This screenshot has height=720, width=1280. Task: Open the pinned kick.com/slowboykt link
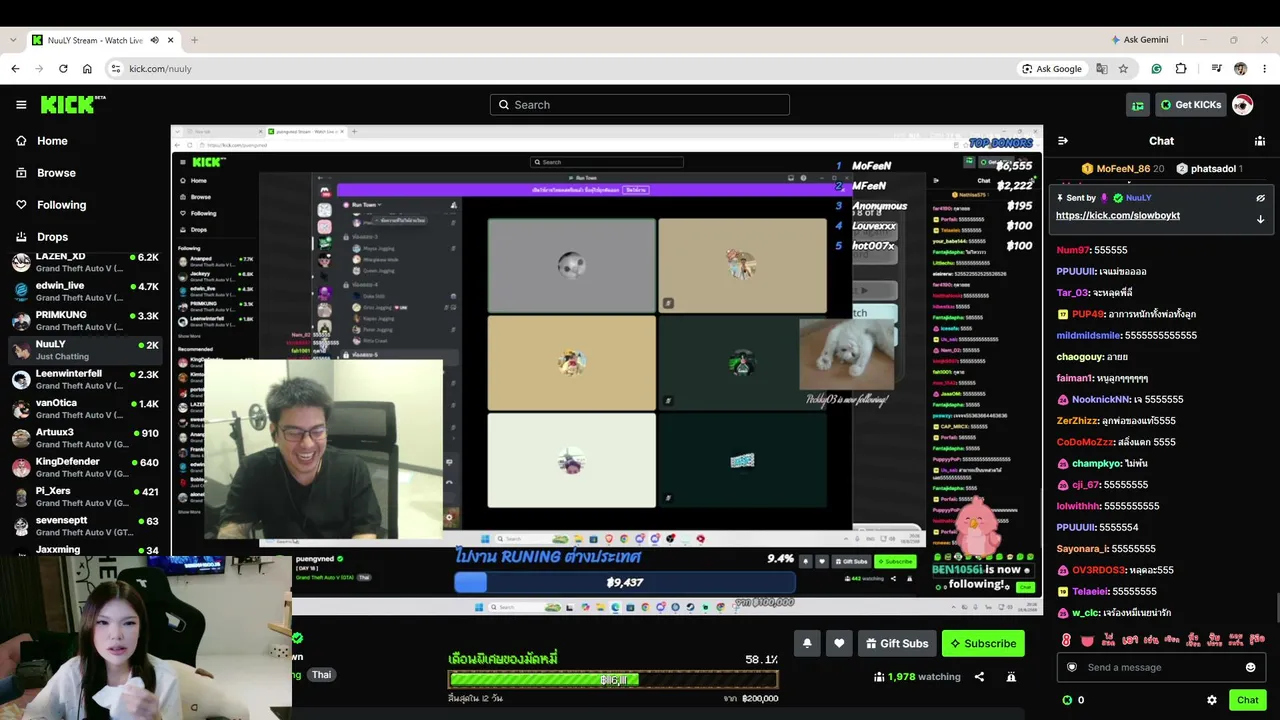coord(1118,215)
